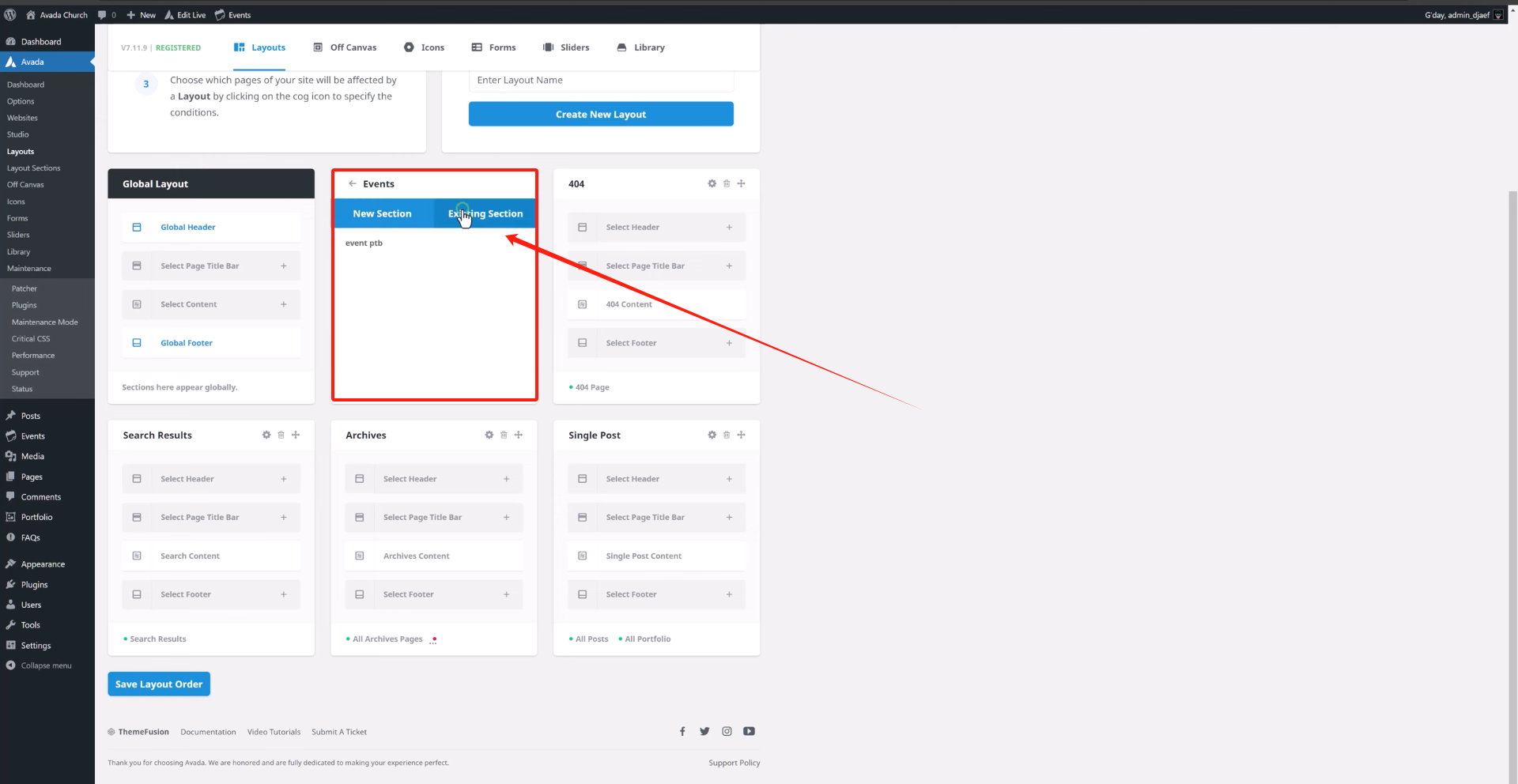
Task: Select the New Section option for Events
Action: (383, 213)
